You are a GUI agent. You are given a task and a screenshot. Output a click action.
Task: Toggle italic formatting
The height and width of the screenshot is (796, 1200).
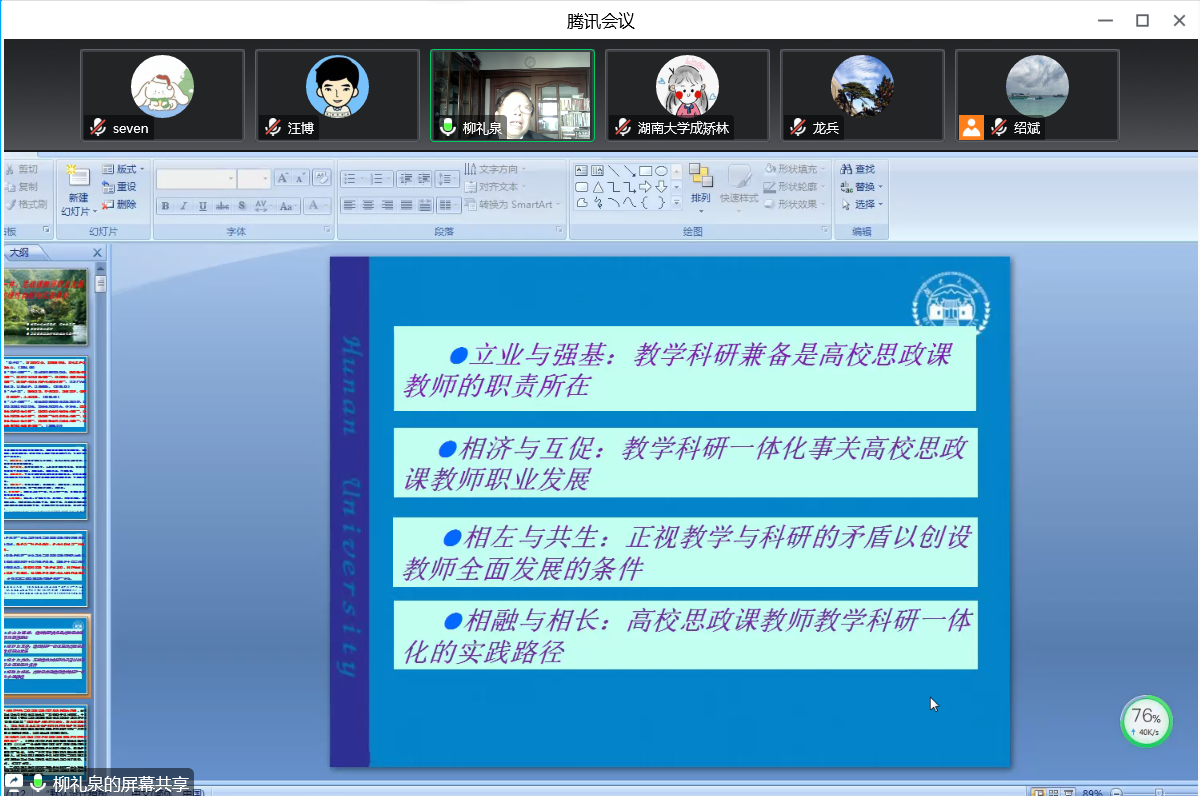pos(183,206)
